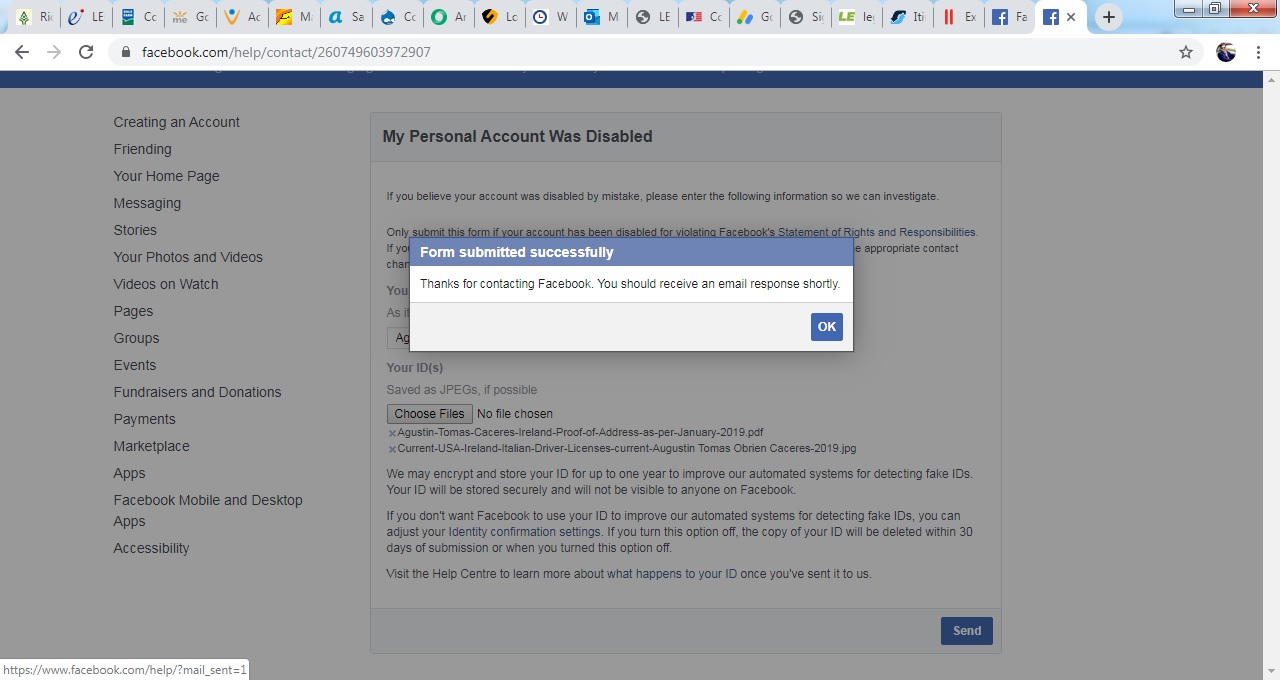
Task: Remove the Driver-Licenses jpg attachment
Action: 392,449
